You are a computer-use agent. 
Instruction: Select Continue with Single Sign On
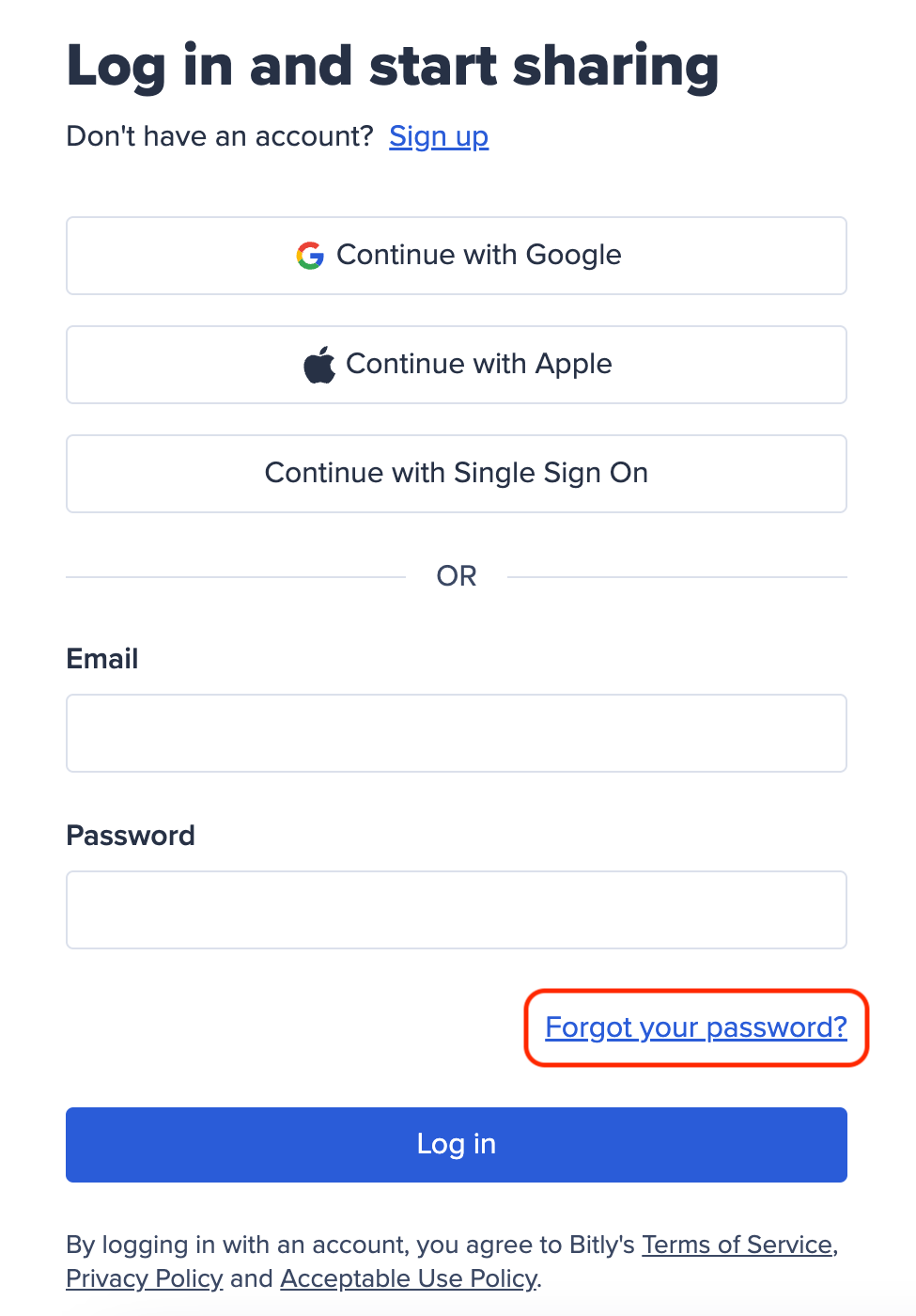[457, 473]
